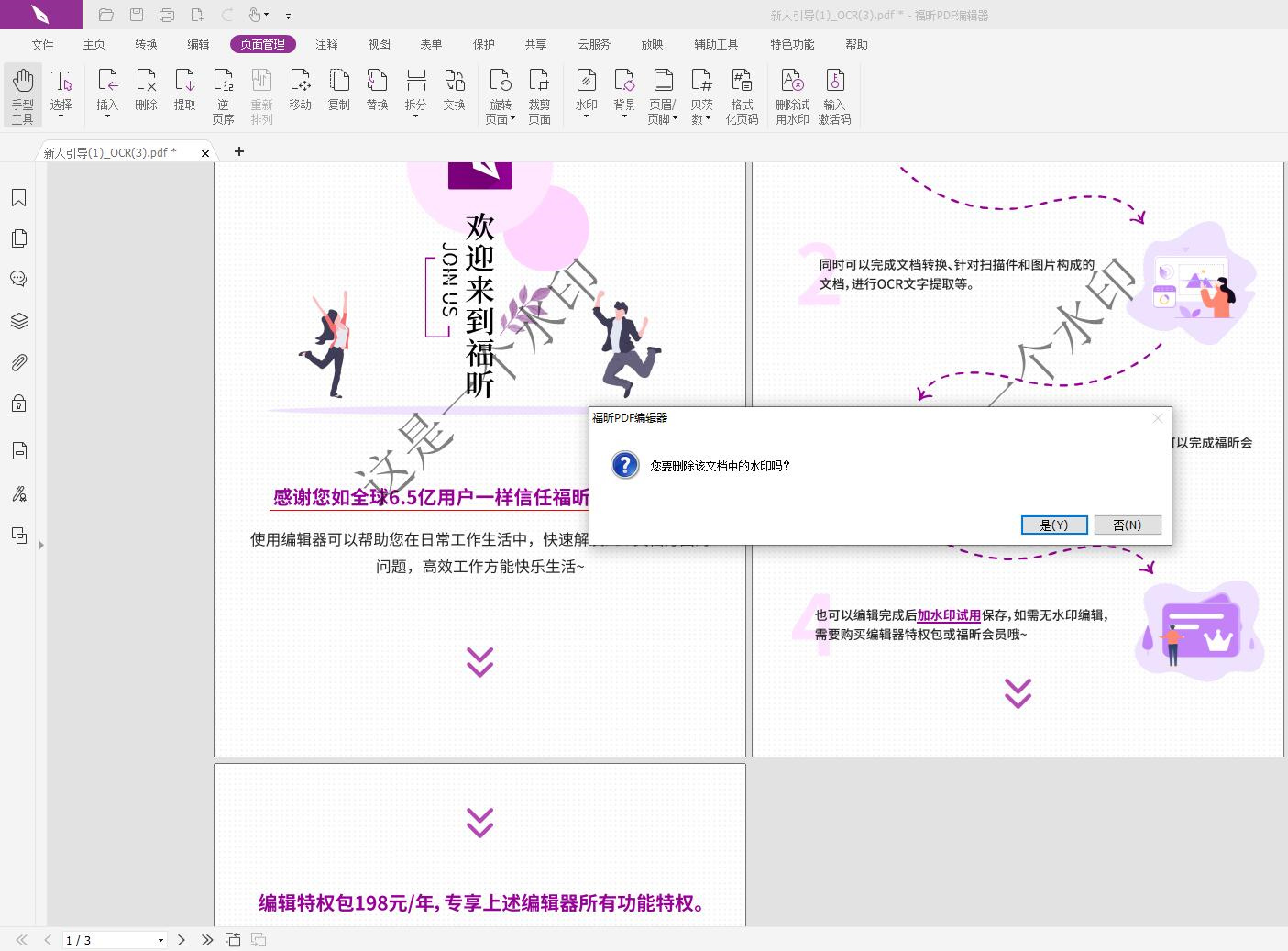Open the bookmarks panel in sidebar
The height and width of the screenshot is (951, 1288).
tap(19, 197)
